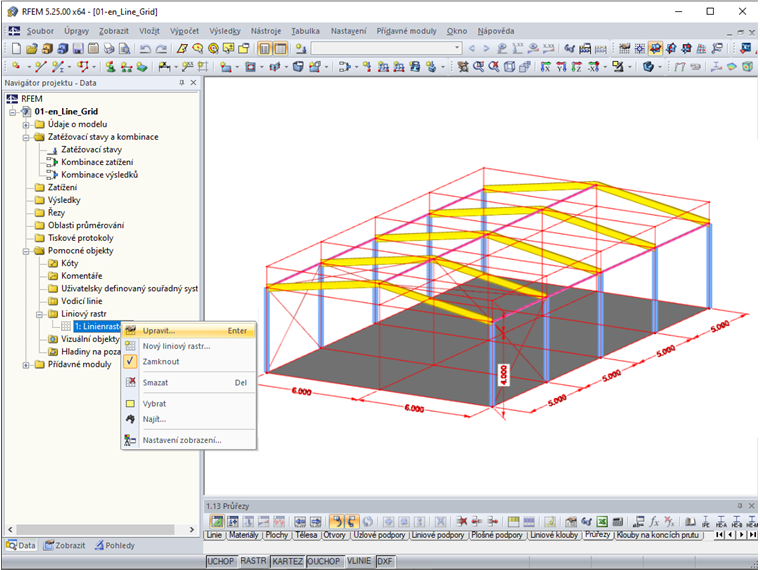Choose Nový liniový rastr... in context menu

(x=189, y=346)
